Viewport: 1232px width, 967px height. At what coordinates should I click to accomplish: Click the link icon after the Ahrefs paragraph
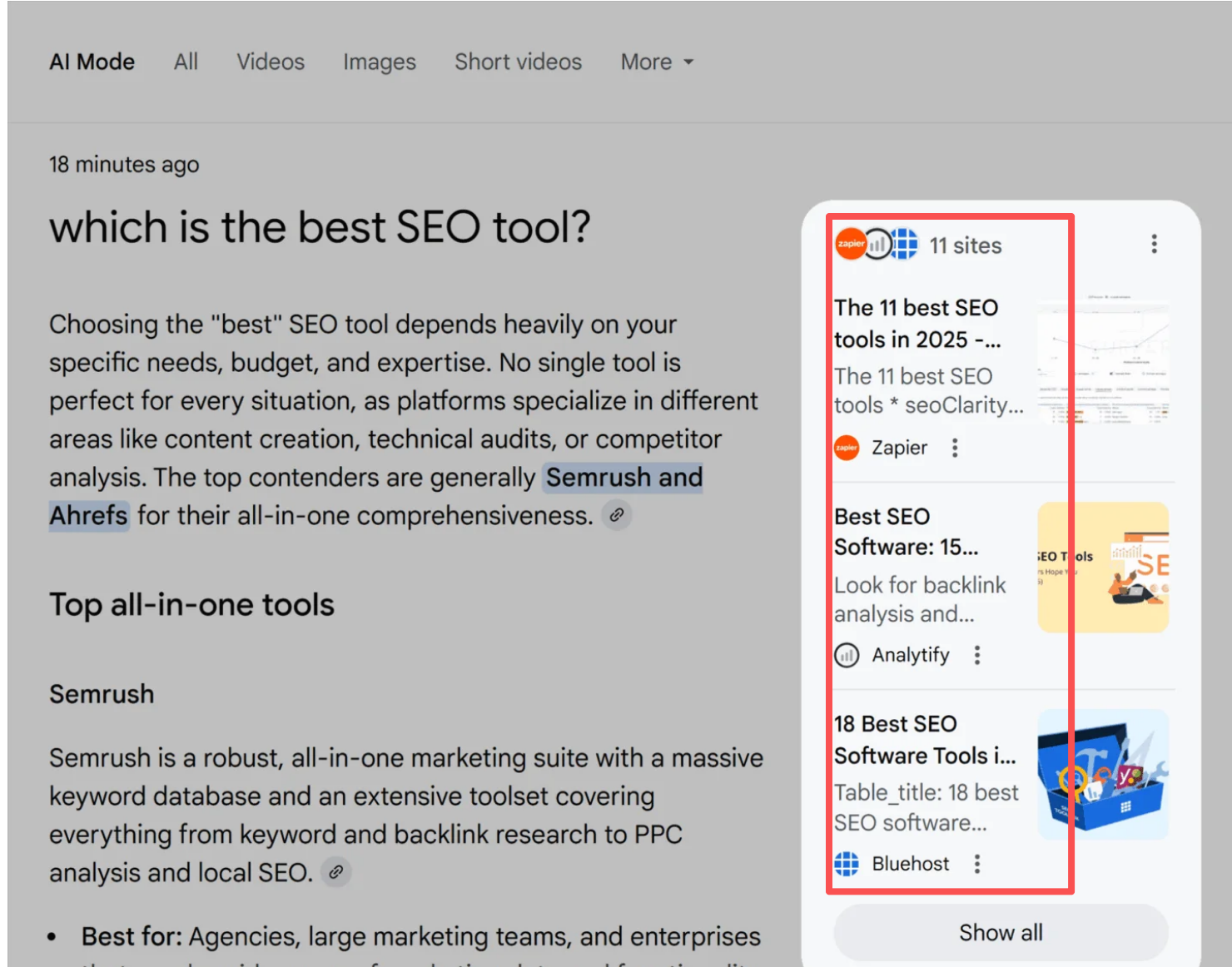[x=616, y=515]
